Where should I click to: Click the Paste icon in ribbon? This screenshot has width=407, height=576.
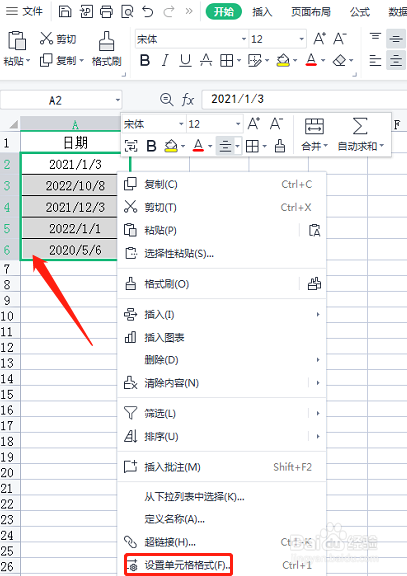pos(17,40)
